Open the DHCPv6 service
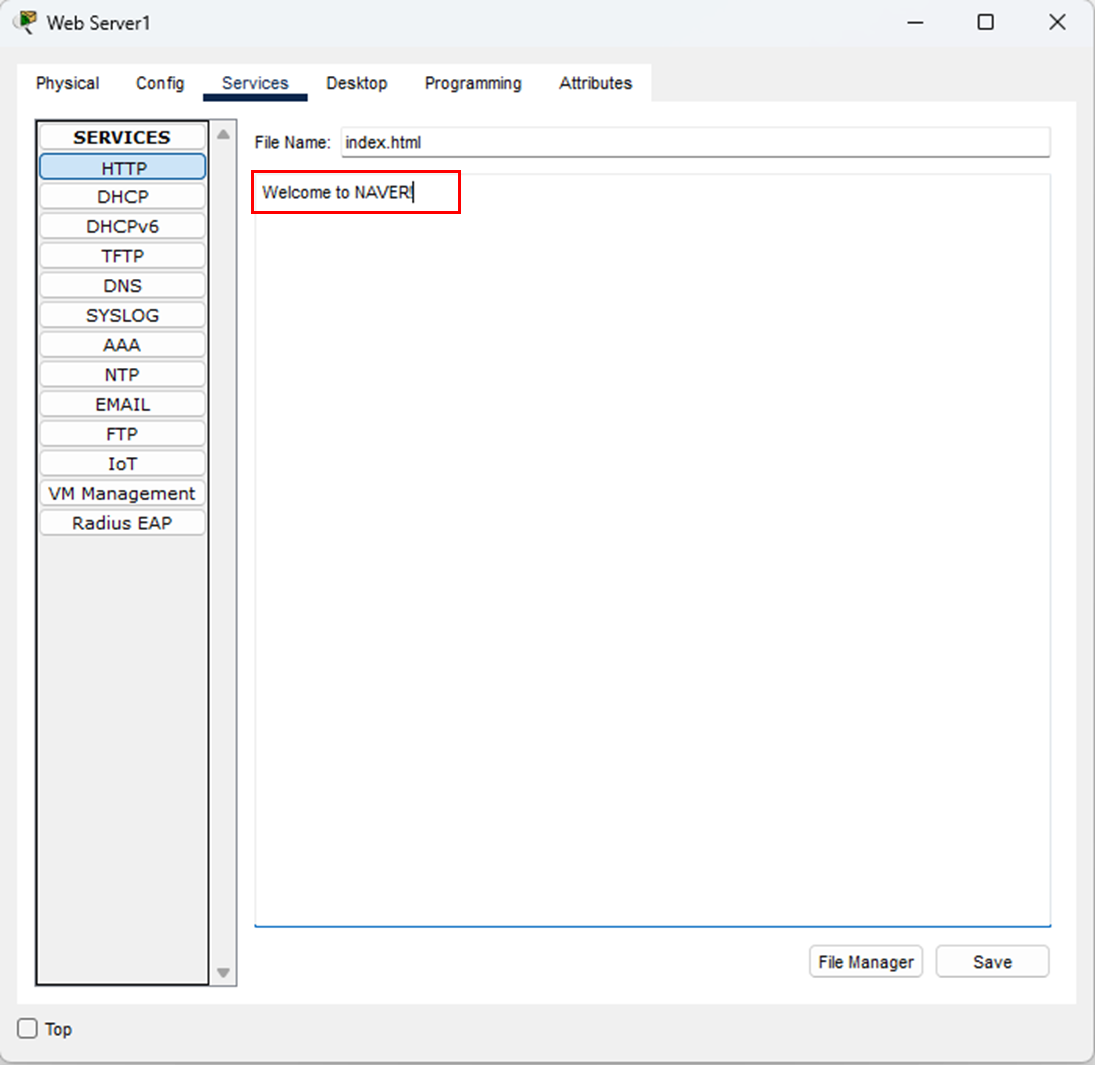This screenshot has width=1095, height=1065. coord(123,226)
